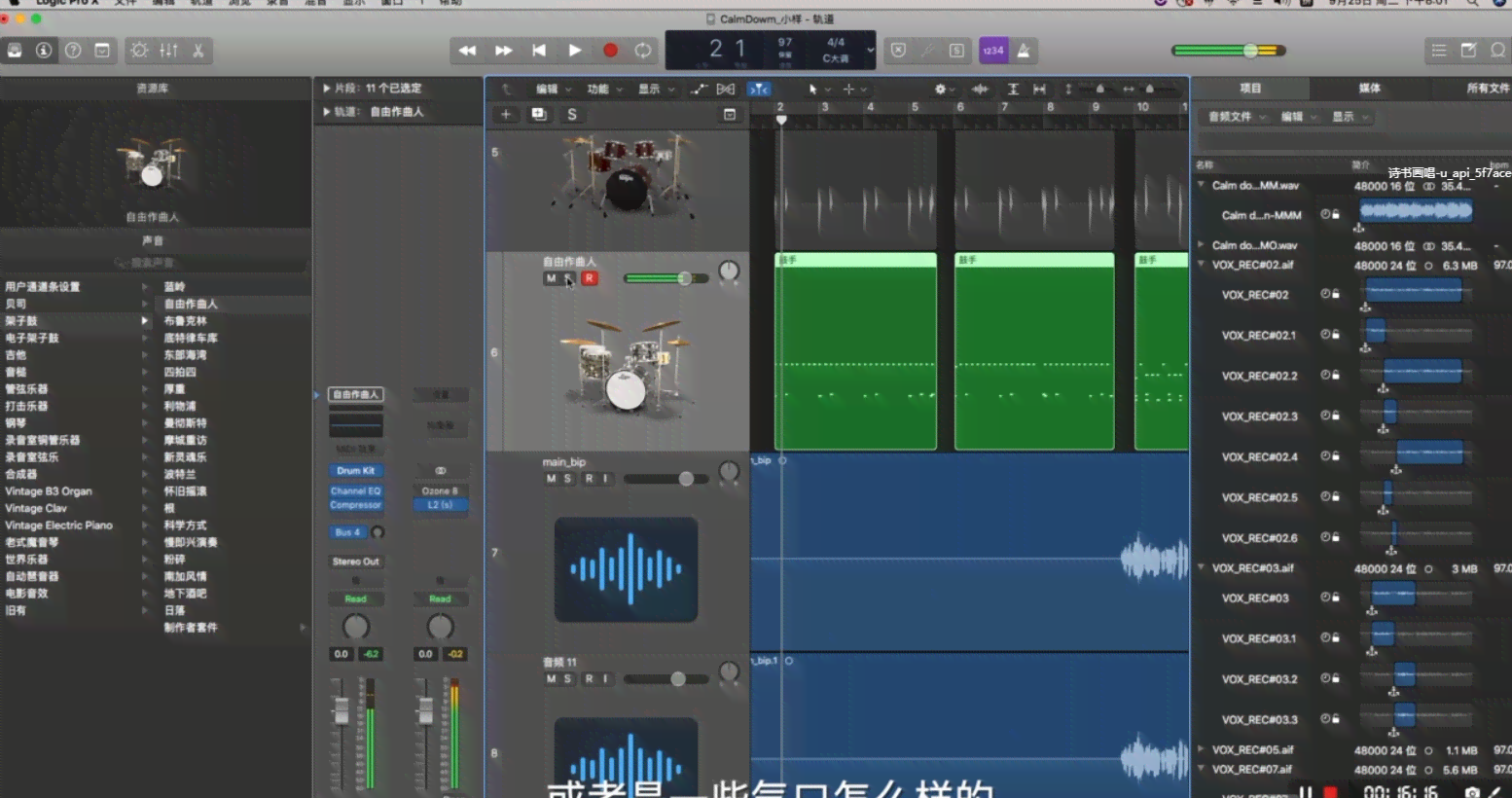This screenshot has width=1512, height=798.
Task: Open the Loop Browser icon
Action: [x=1497, y=51]
